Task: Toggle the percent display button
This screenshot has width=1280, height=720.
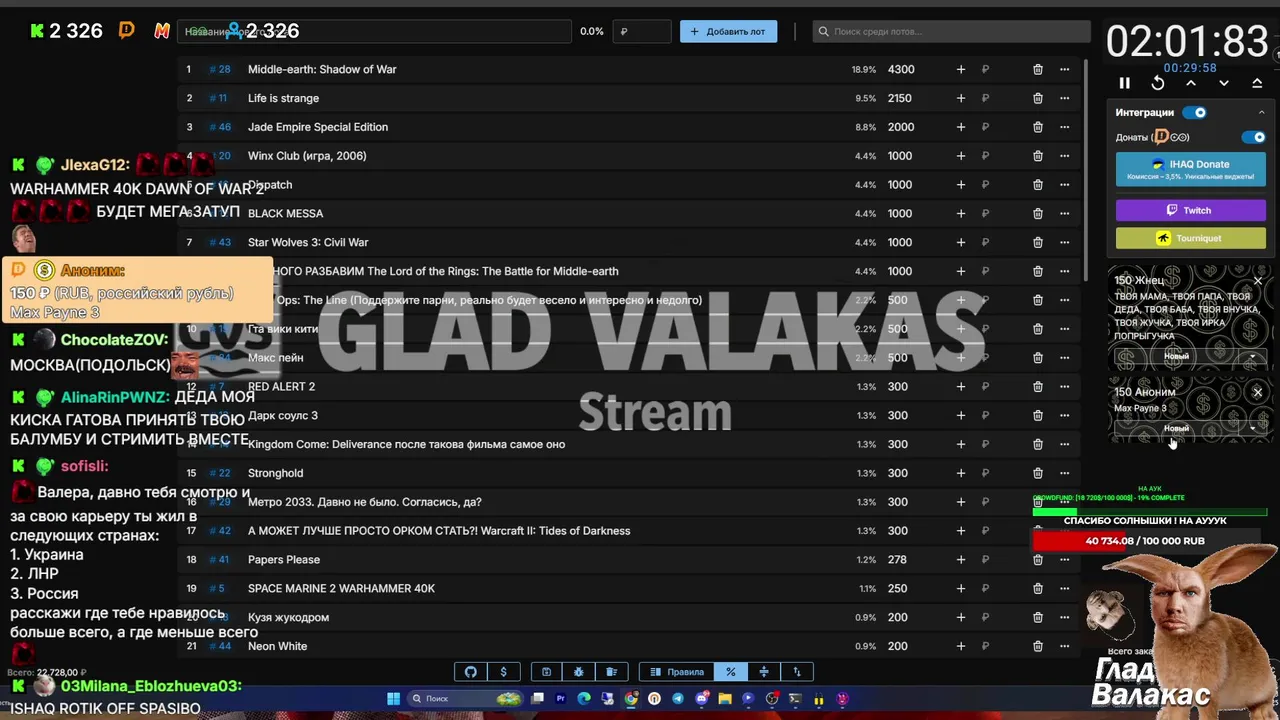Action: 731,672
